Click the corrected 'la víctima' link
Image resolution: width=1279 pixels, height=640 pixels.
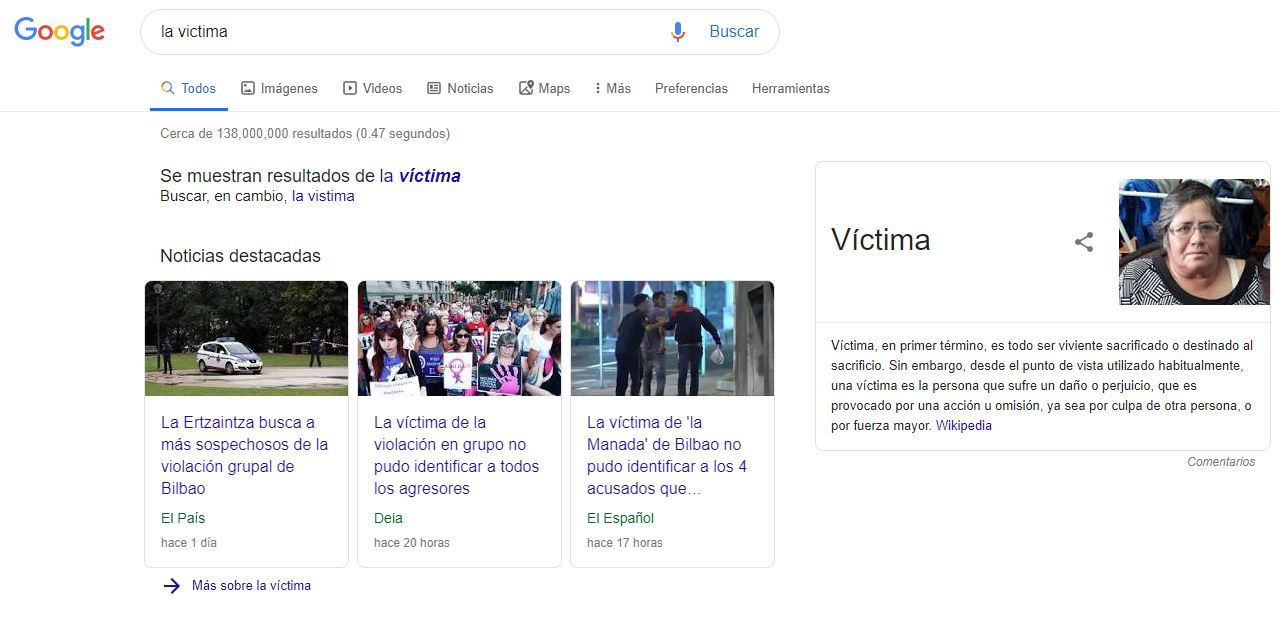click(420, 176)
